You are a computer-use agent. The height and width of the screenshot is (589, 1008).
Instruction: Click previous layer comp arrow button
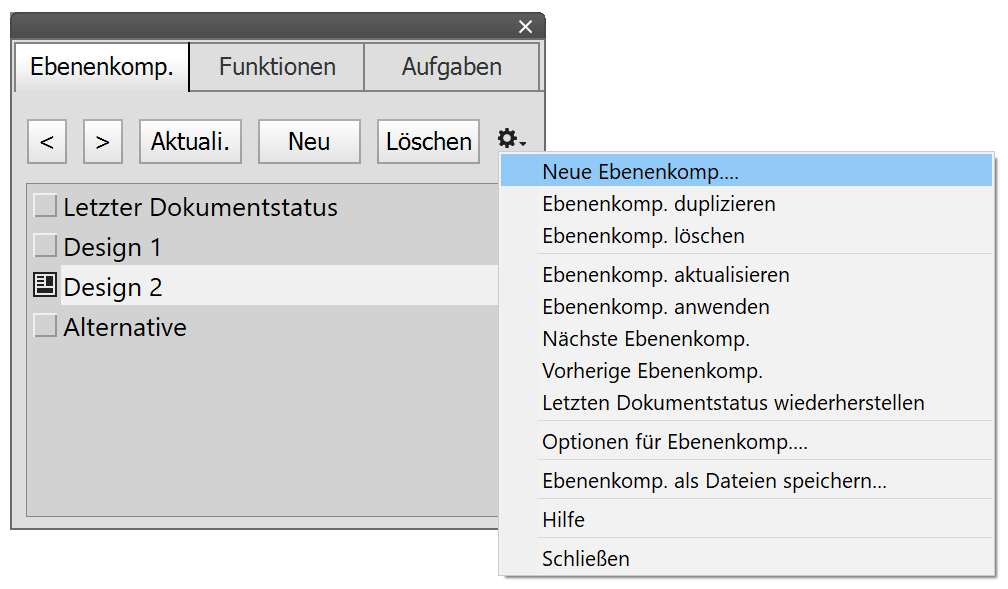pyautogui.click(x=47, y=142)
